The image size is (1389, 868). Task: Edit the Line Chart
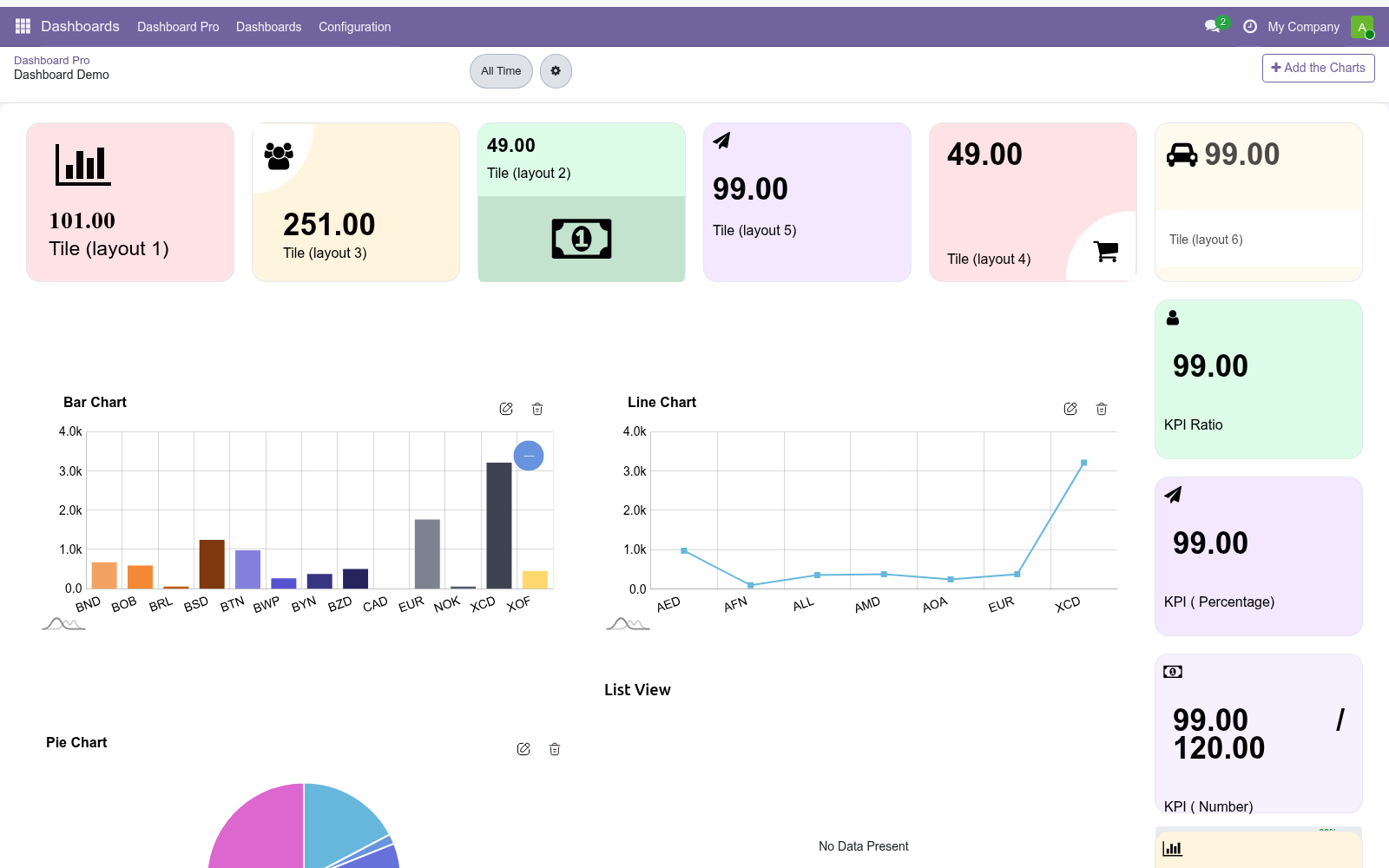coord(1070,409)
